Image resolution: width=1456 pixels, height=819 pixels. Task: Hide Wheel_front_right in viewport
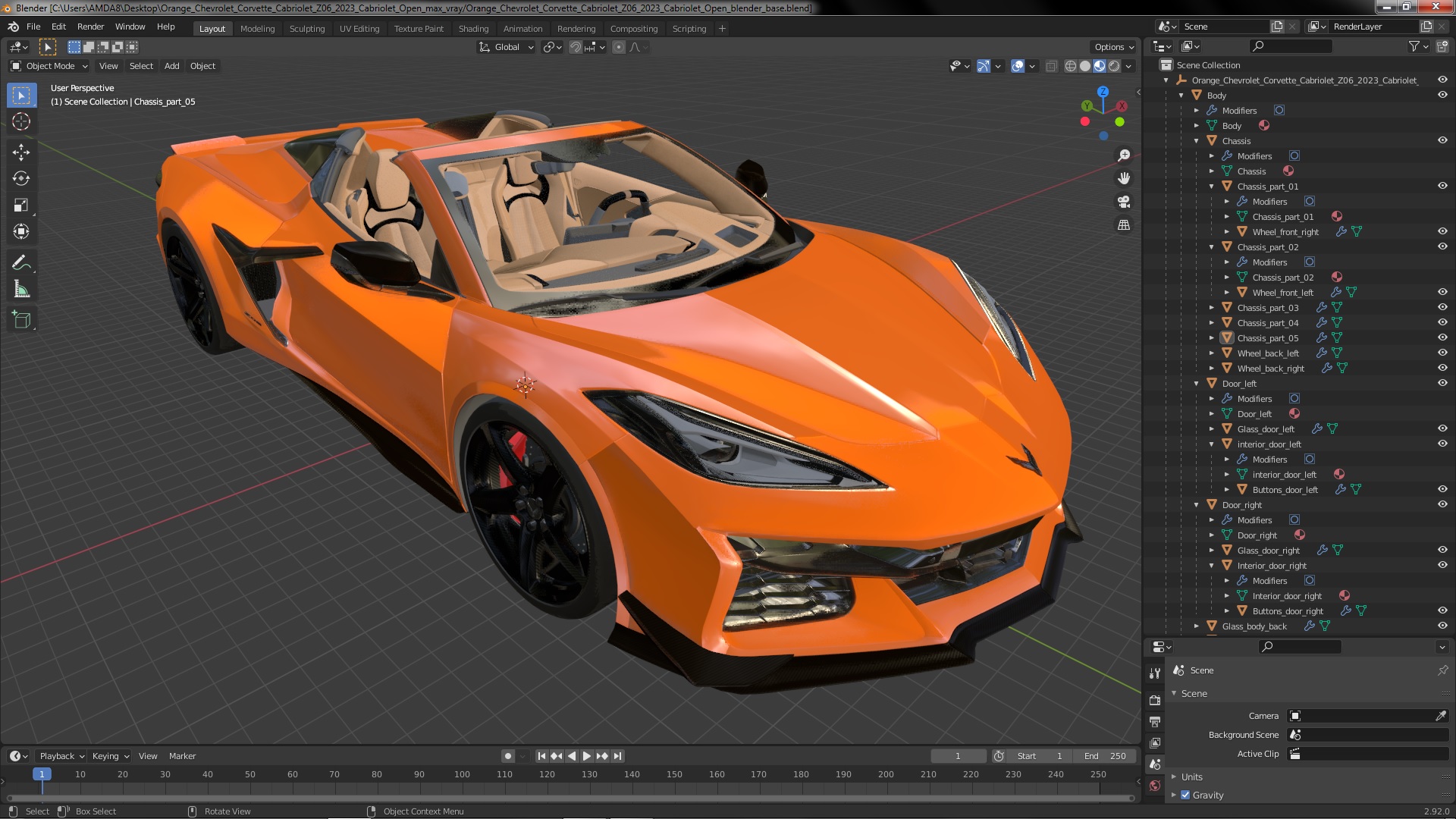(x=1442, y=231)
